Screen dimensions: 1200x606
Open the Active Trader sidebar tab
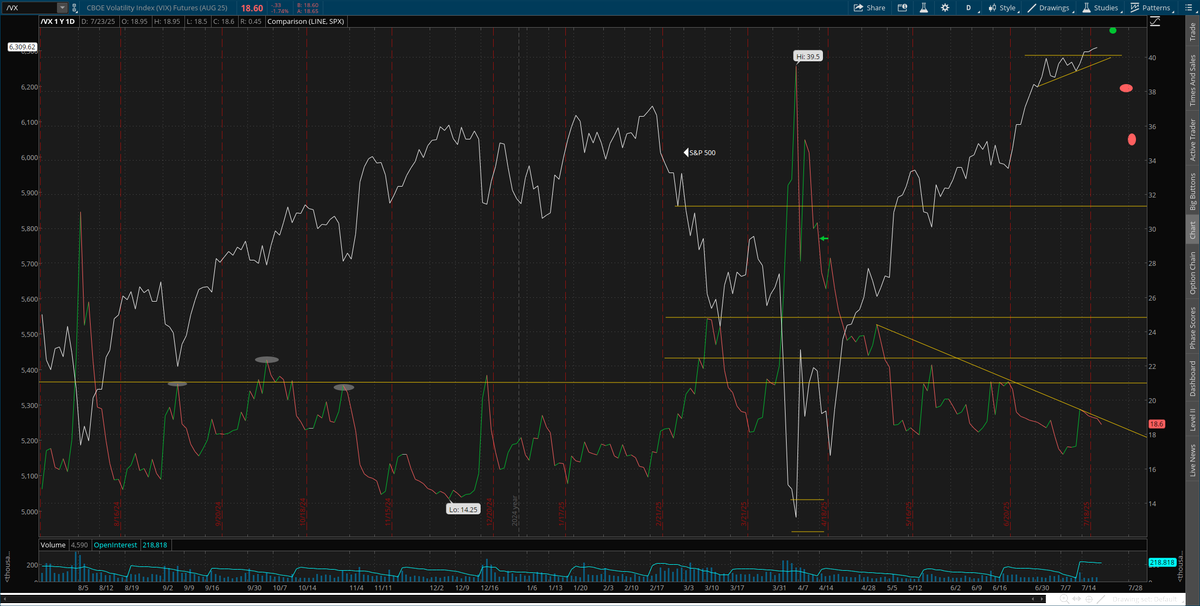(x=1191, y=139)
